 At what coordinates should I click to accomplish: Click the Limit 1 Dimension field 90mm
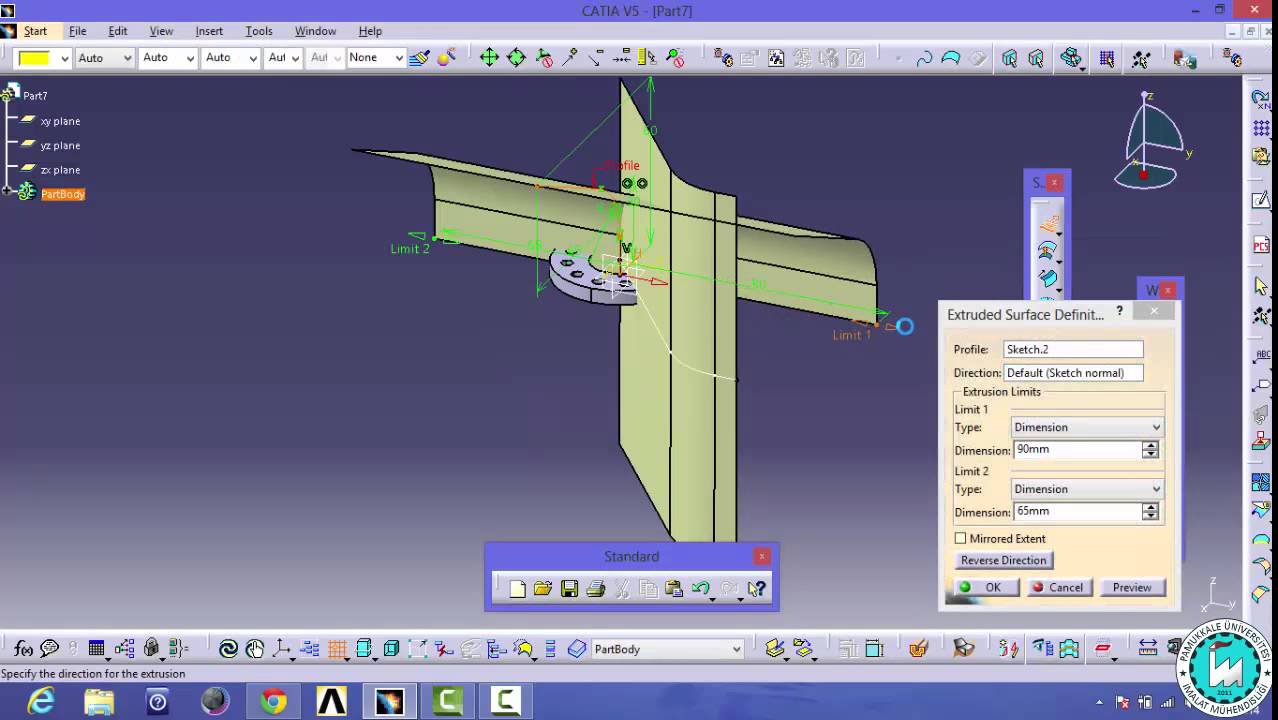(x=1078, y=450)
